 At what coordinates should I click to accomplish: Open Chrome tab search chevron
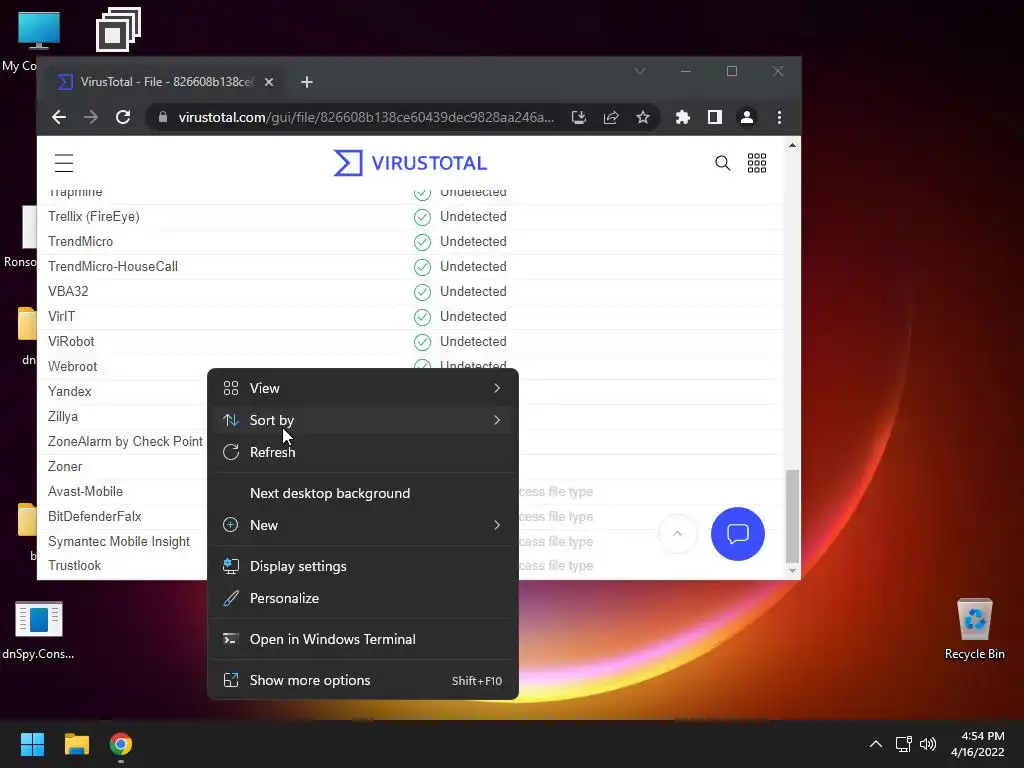(x=640, y=71)
